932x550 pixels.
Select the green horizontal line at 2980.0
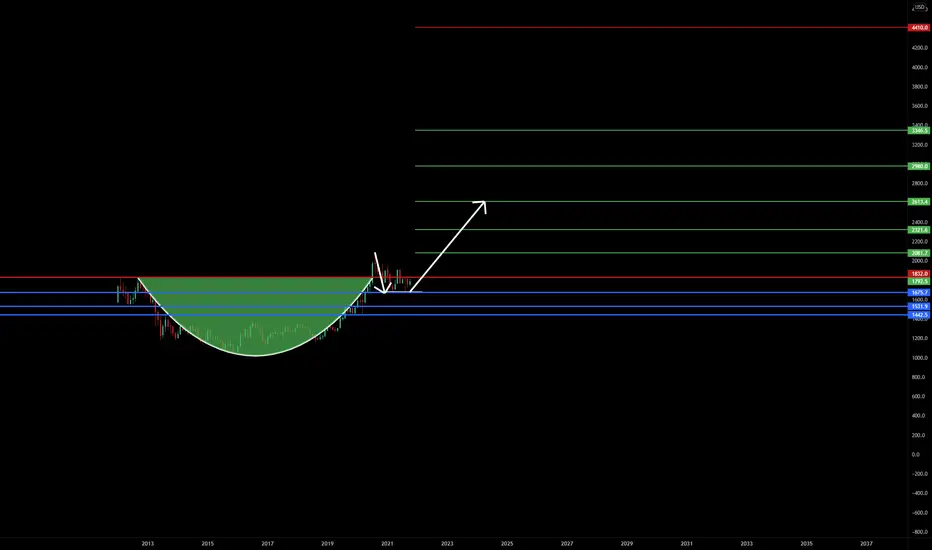(661, 166)
